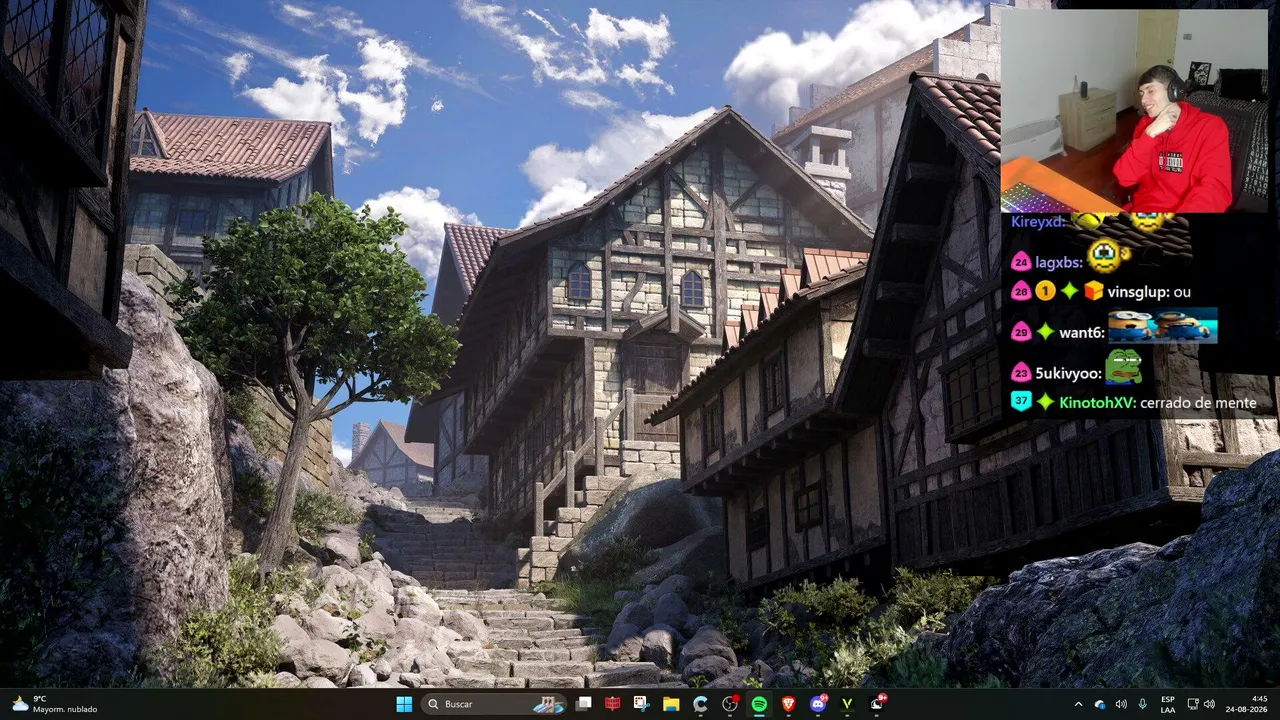Click the lagxbs username in chat

(1059, 263)
